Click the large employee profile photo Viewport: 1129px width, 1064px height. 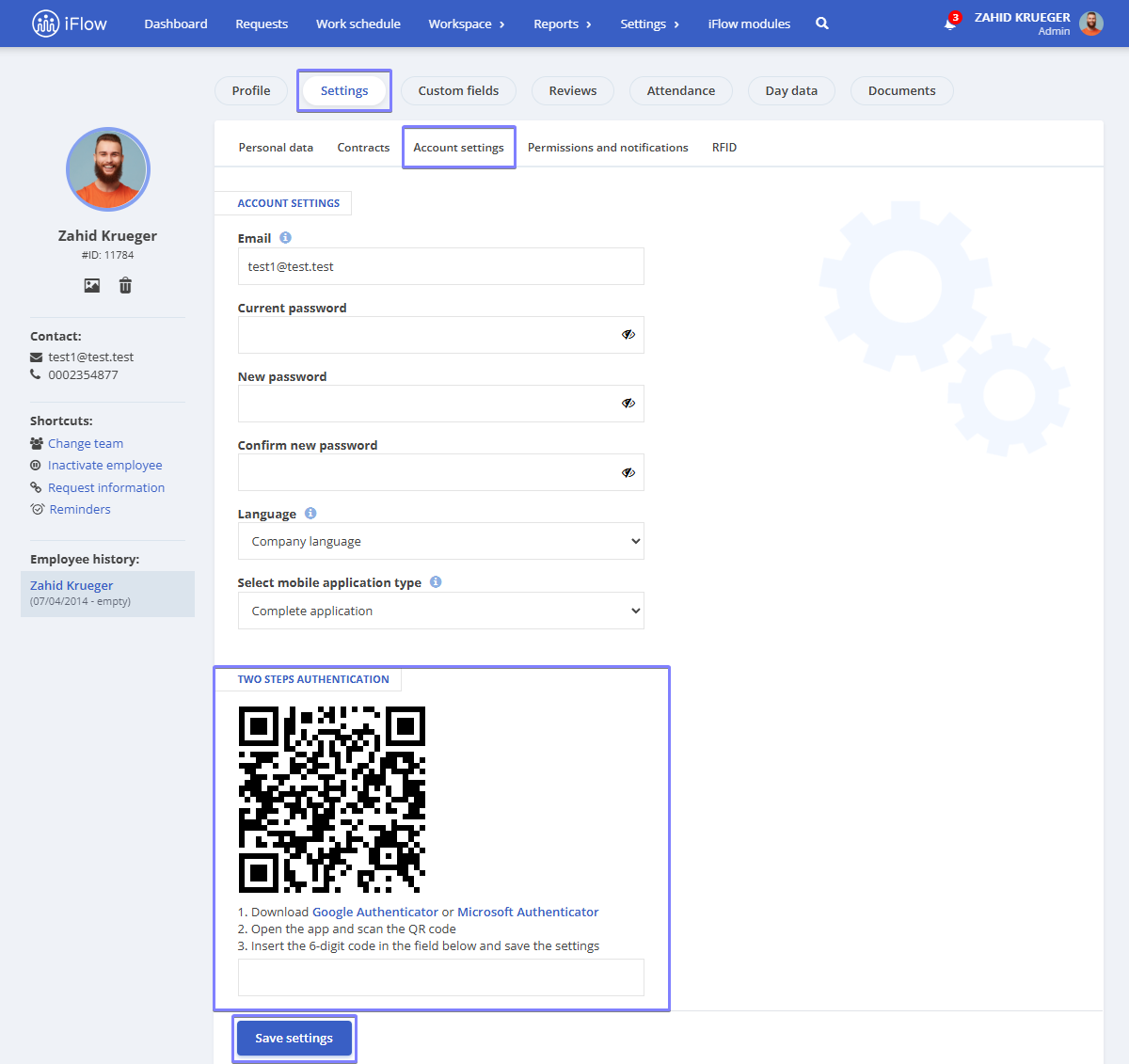point(108,169)
